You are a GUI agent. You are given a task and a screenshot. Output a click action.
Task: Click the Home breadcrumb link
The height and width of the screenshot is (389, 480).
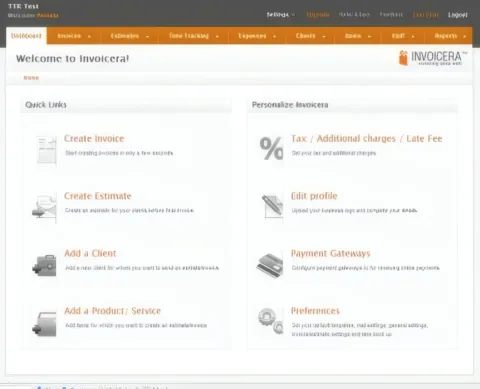click(31, 78)
